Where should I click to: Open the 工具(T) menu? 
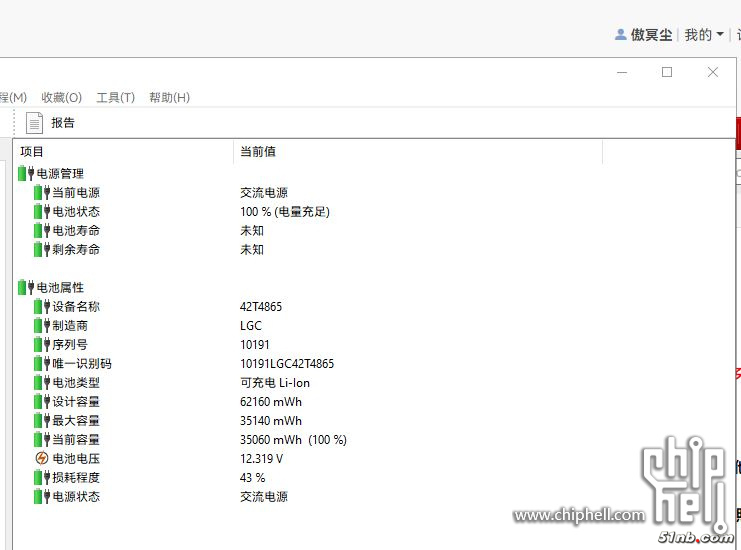(x=115, y=97)
